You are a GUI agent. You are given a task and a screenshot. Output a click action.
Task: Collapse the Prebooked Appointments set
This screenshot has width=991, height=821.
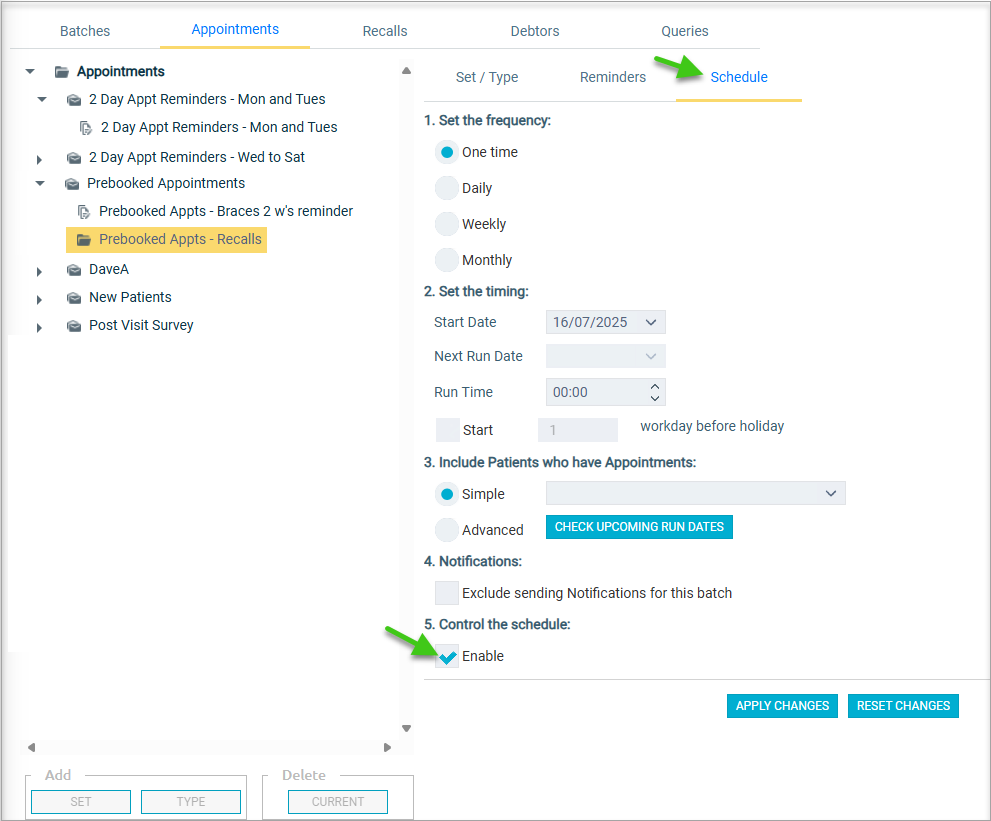pos(40,184)
